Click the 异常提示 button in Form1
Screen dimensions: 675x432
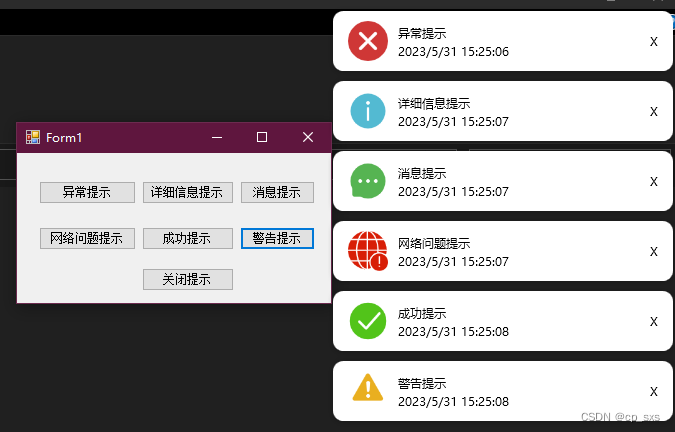(x=87, y=192)
